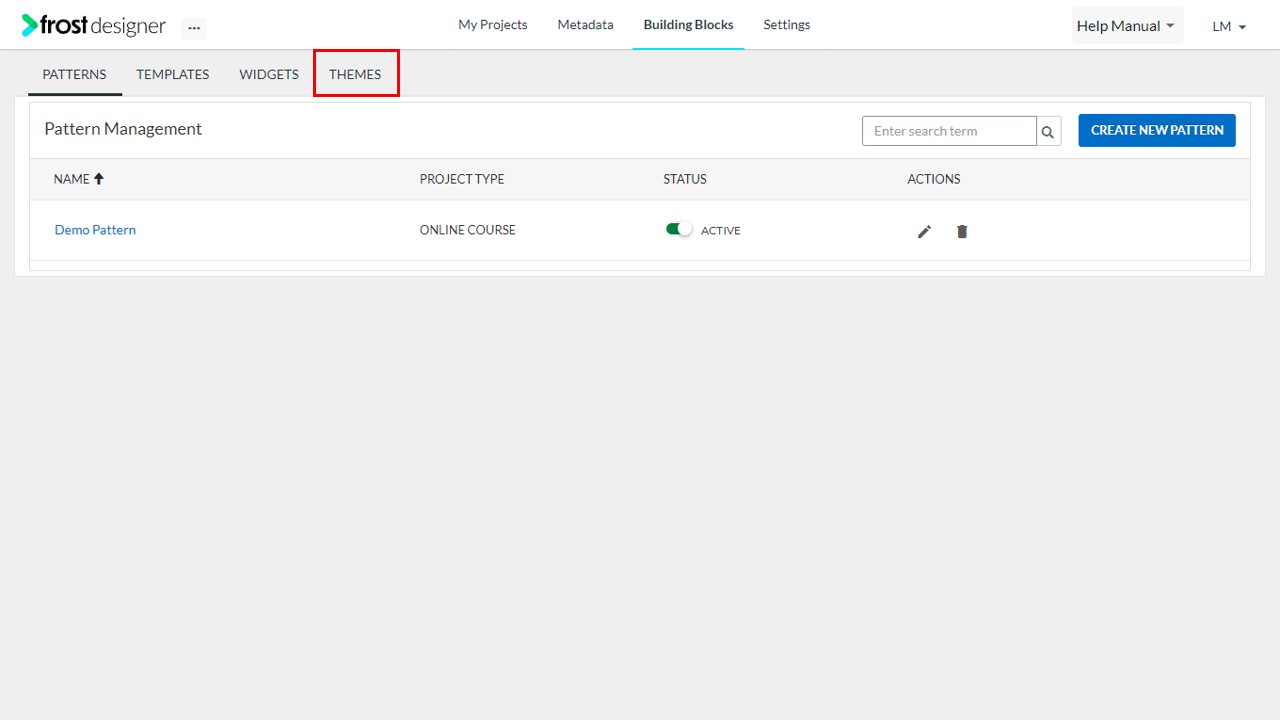The width and height of the screenshot is (1280, 720).
Task: Switch to the Themes tab
Action: pos(355,75)
